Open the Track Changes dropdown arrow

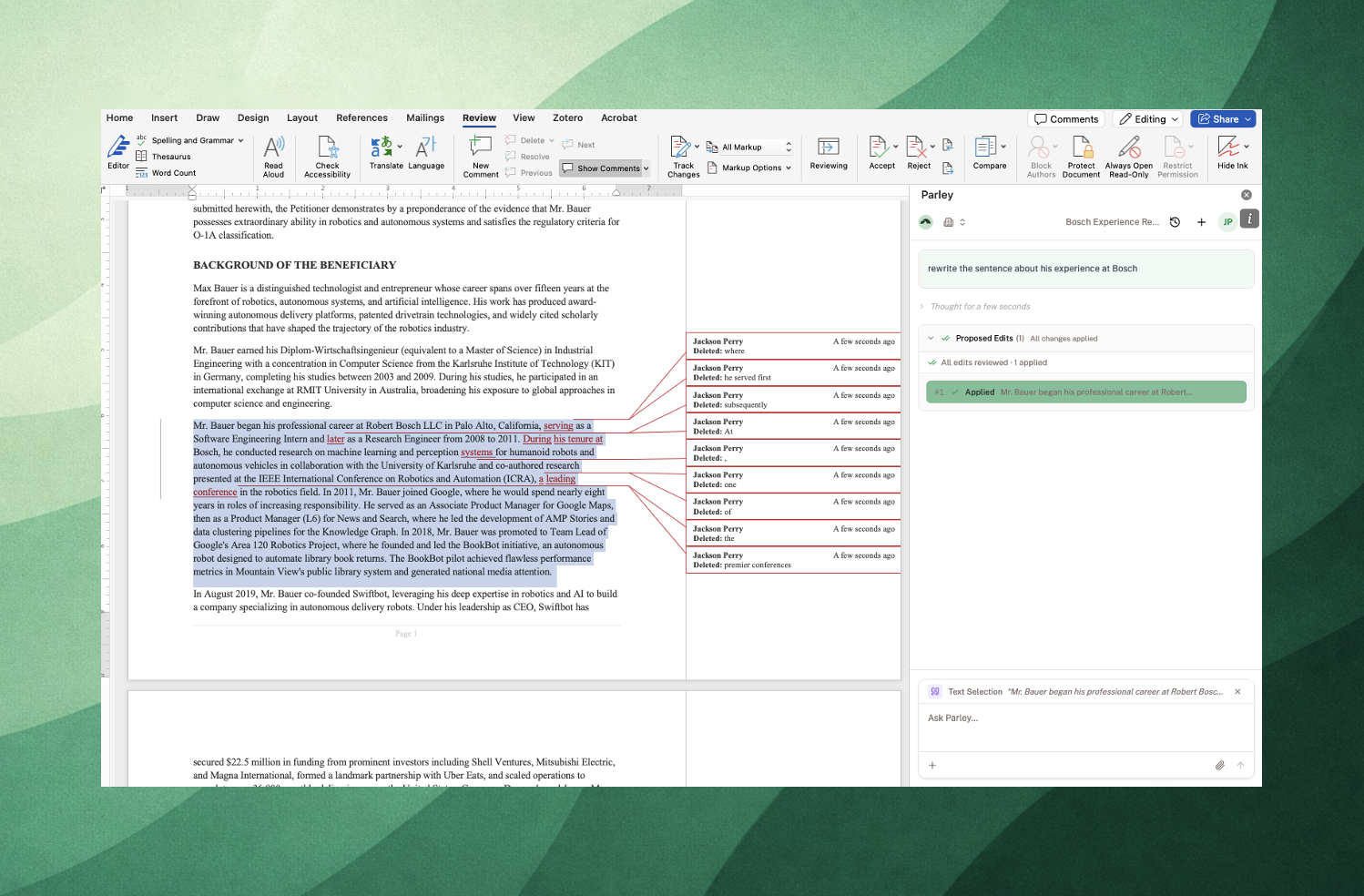pyautogui.click(x=697, y=147)
